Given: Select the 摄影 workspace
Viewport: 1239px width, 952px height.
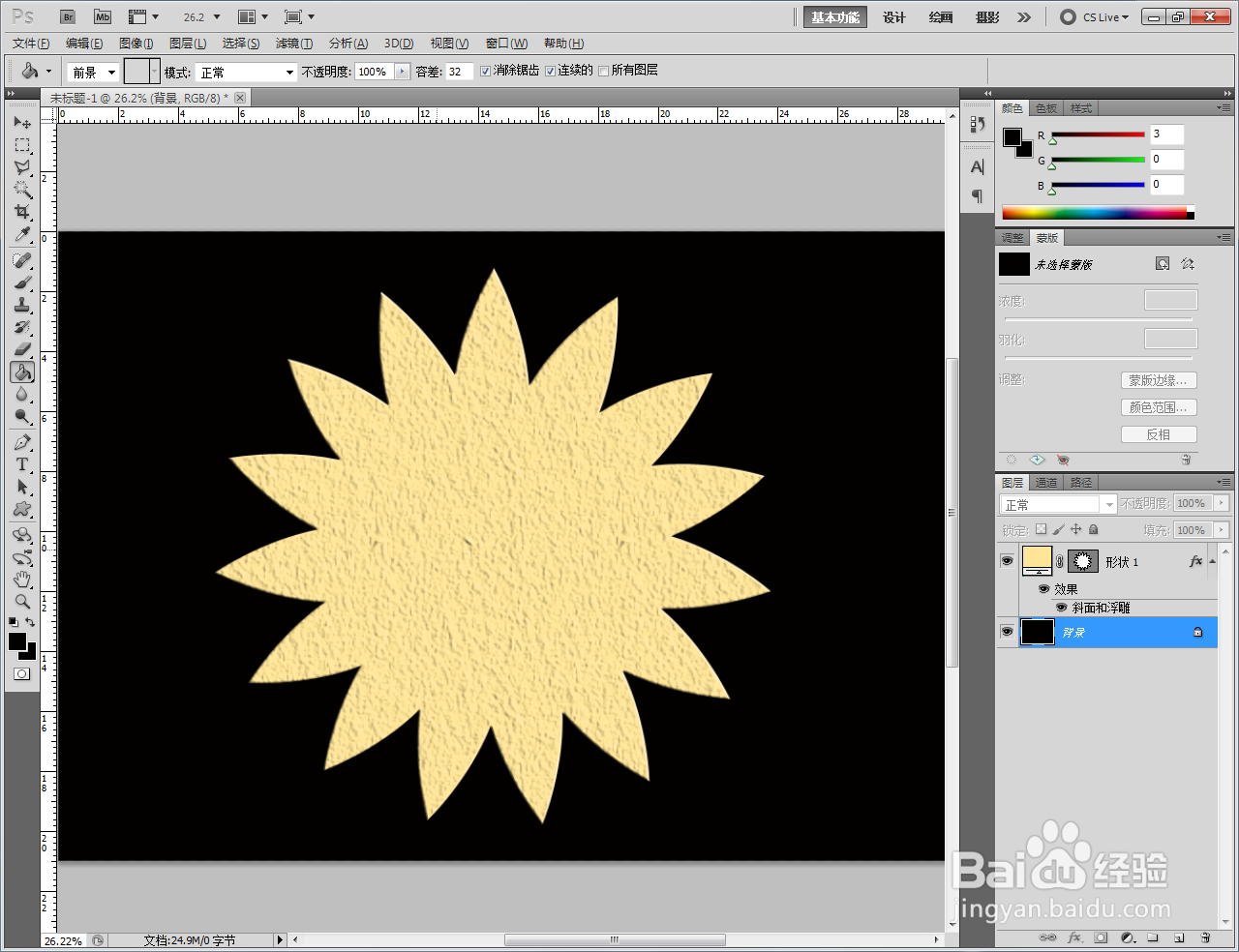Looking at the screenshot, I should 987,17.
